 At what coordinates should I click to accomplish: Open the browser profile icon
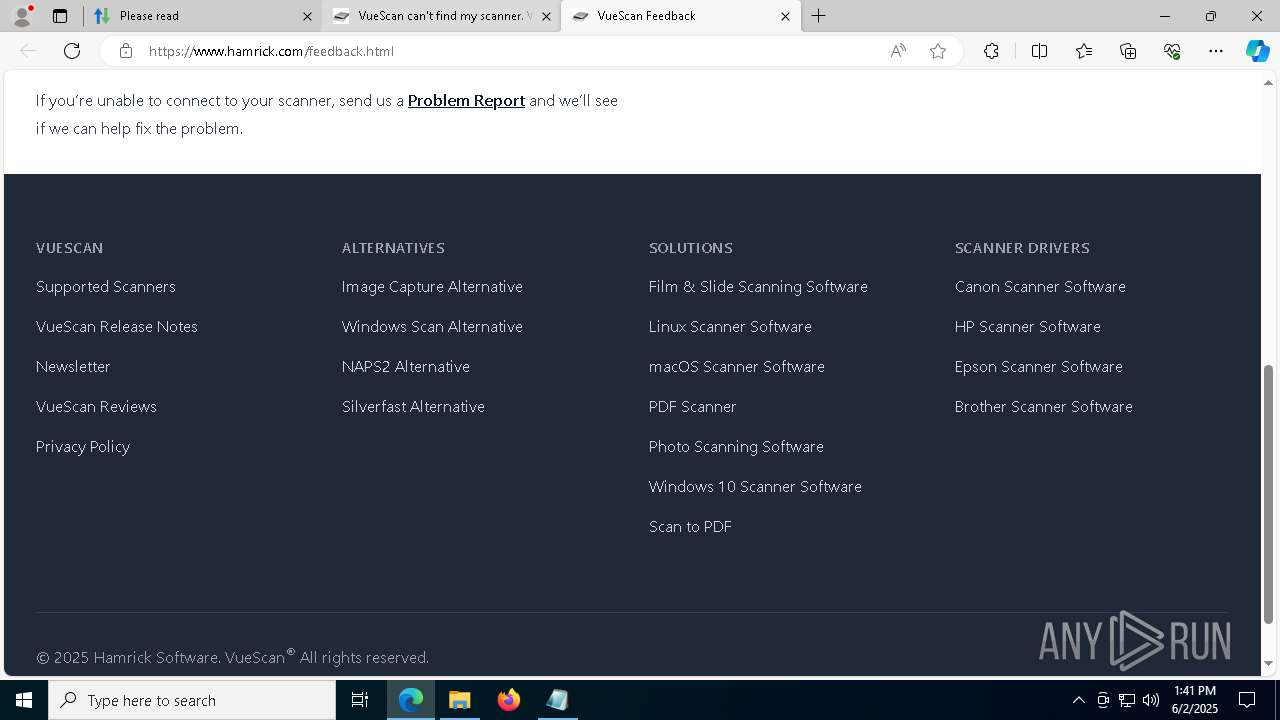pyautogui.click(x=22, y=15)
